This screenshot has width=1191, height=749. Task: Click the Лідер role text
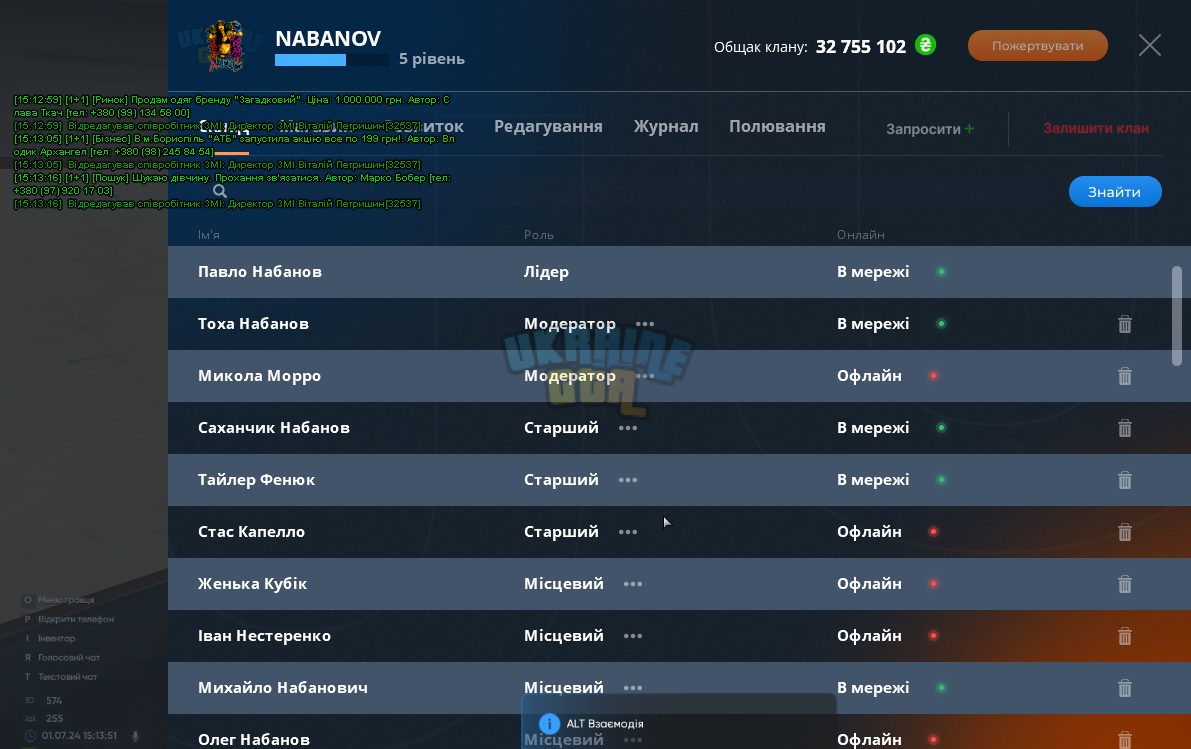pyautogui.click(x=546, y=272)
